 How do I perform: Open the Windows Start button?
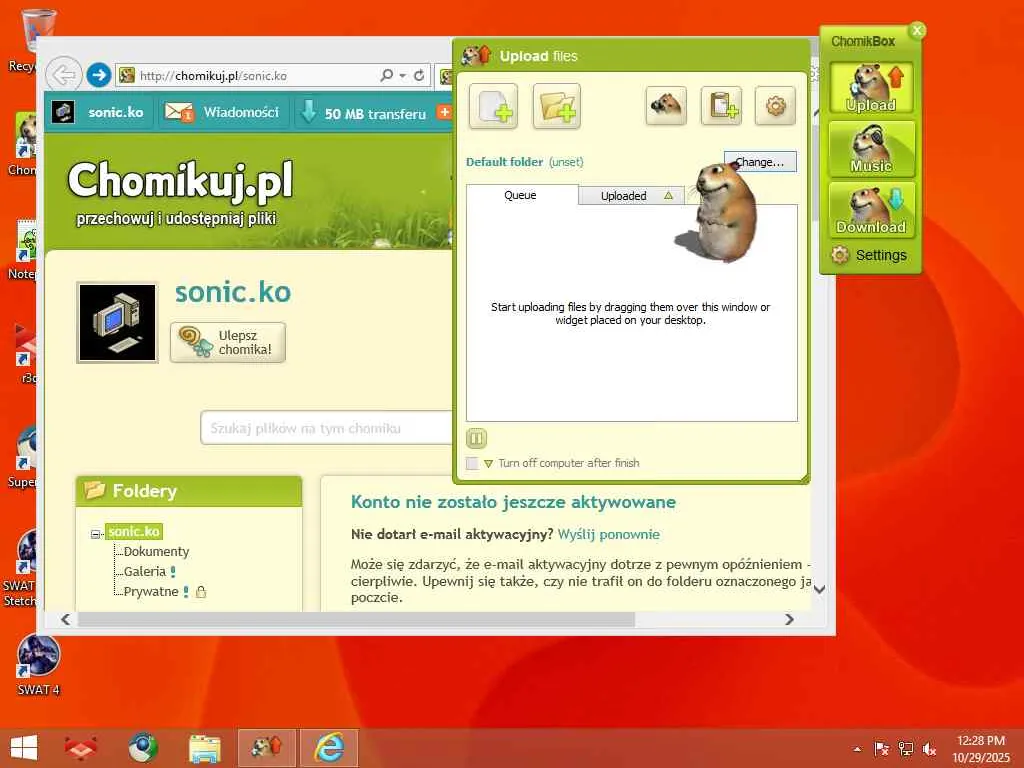pyautogui.click(x=24, y=748)
